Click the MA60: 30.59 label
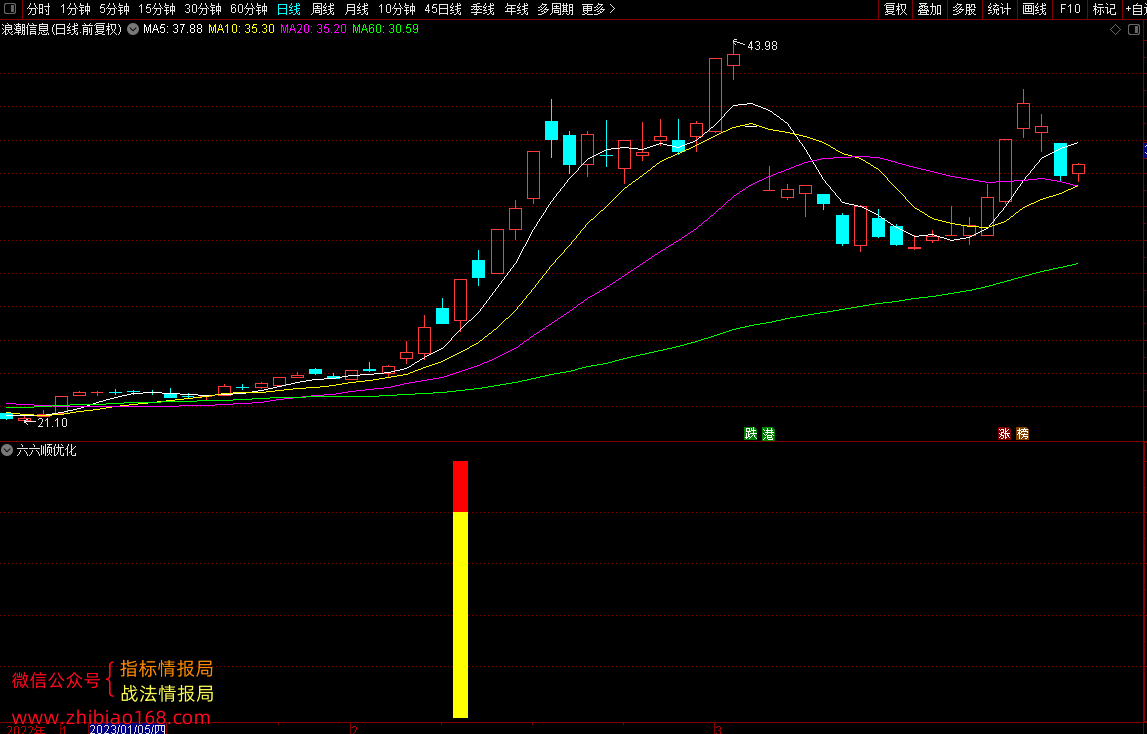The image size is (1147, 734). point(386,29)
